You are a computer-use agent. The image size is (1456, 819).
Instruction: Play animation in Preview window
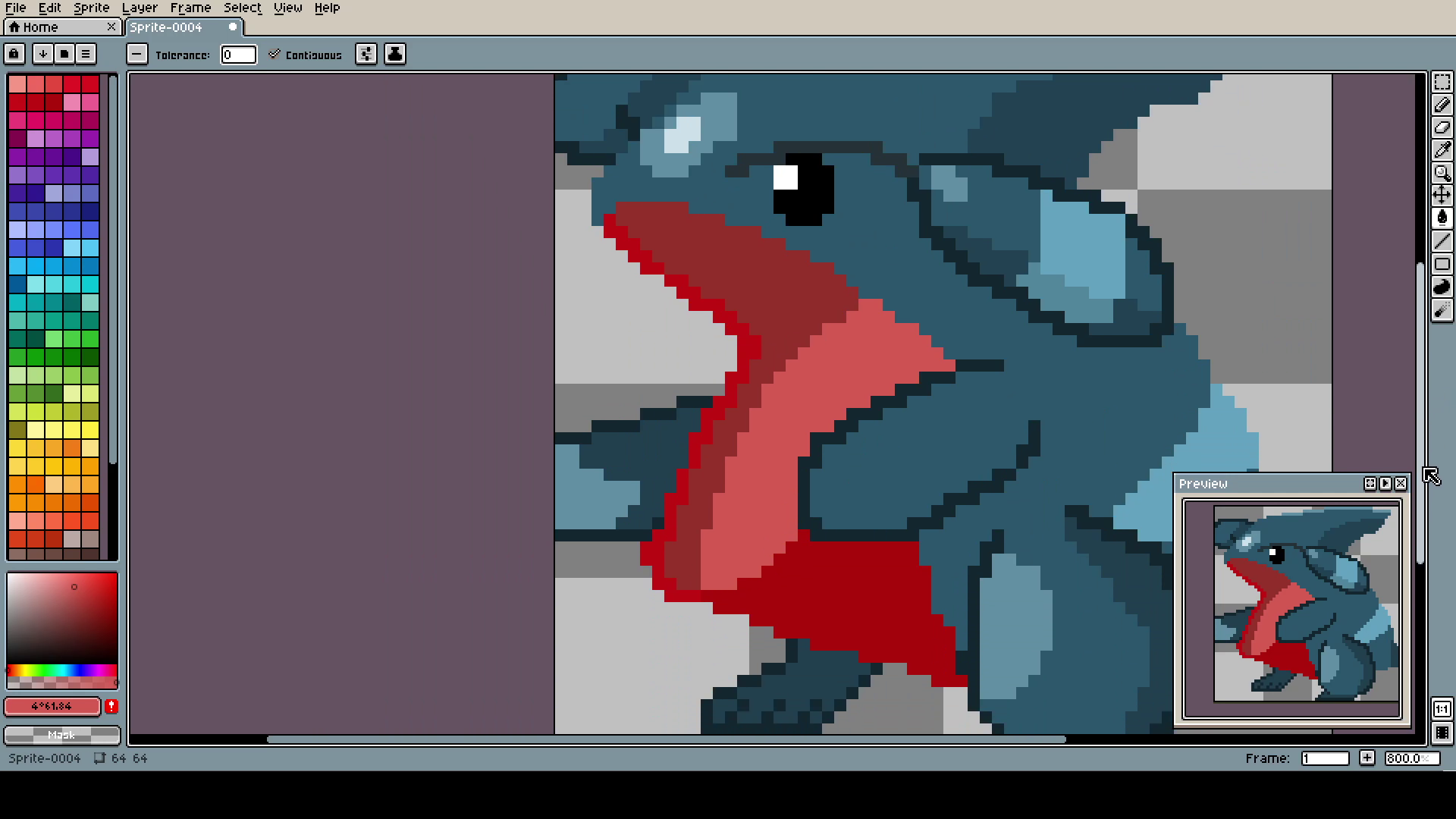pos(1385,483)
